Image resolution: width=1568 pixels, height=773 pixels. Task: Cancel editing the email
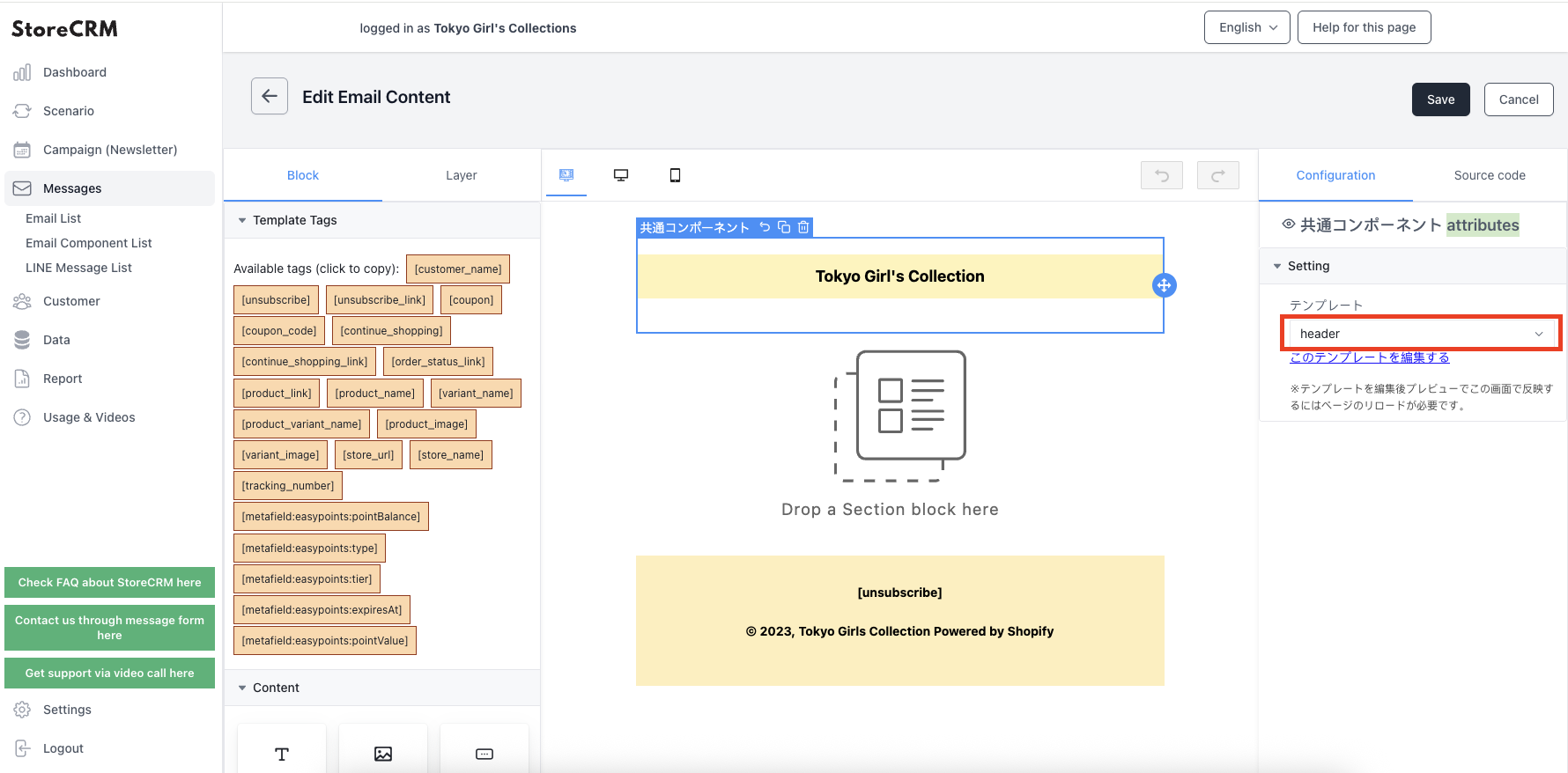[1519, 99]
